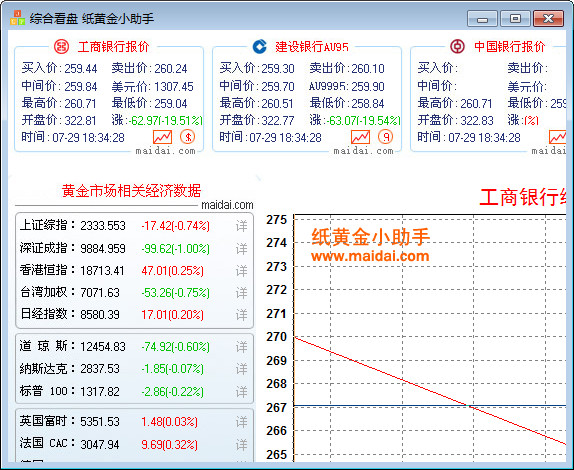Click China Construction Bank logo icon

tap(260, 46)
